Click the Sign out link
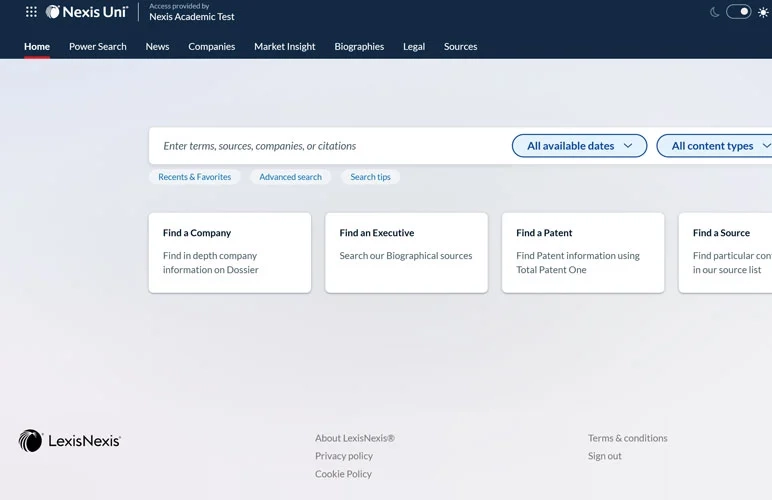Viewport: 772px width, 500px height. click(x=605, y=456)
